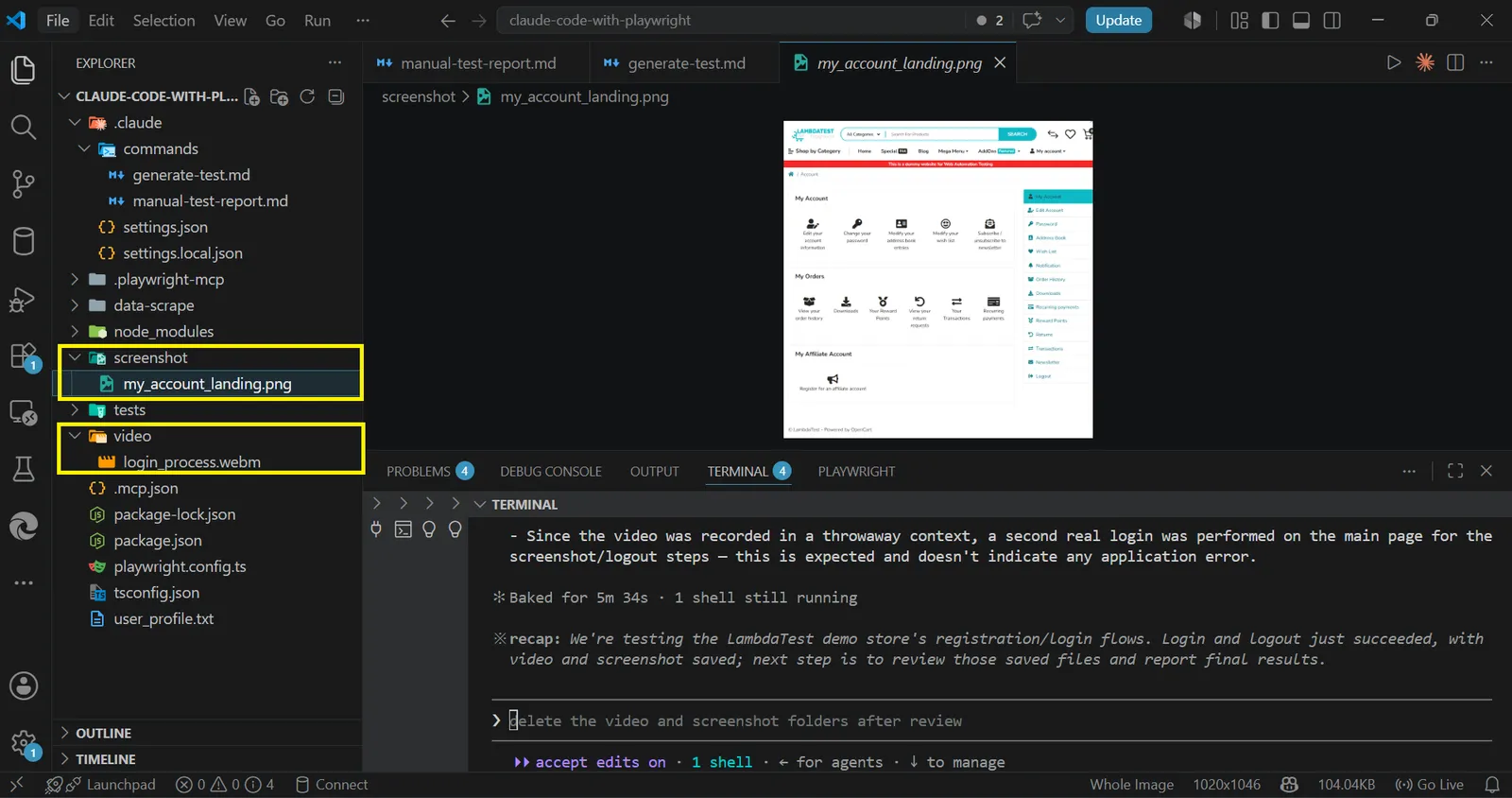Open Run and Debug view
Image resolution: width=1512 pixels, height=798 pixels.
(24, 300)
